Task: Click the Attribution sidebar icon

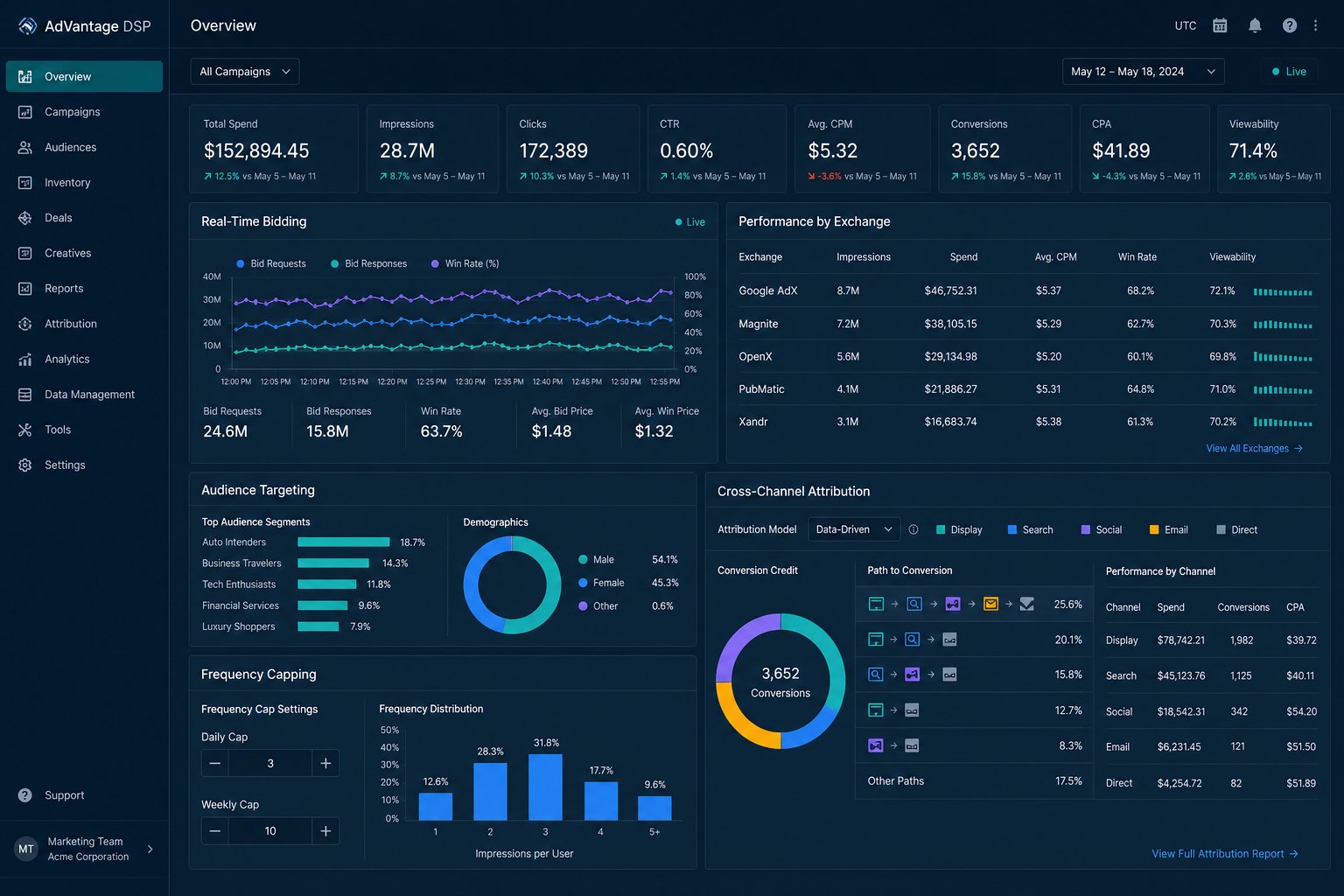Action: tap(25, 324)
